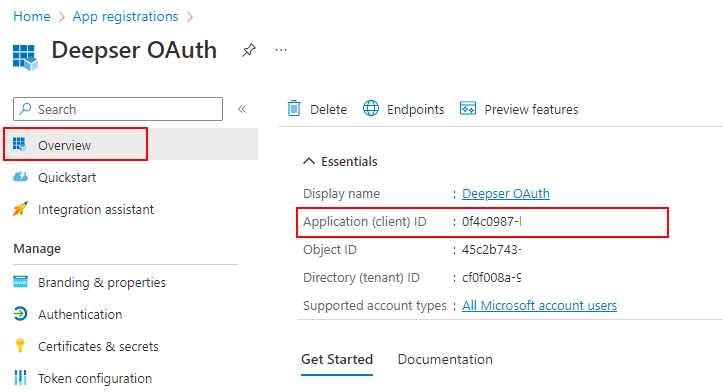Click the Certificates & secrets key icon

[20, 345]
